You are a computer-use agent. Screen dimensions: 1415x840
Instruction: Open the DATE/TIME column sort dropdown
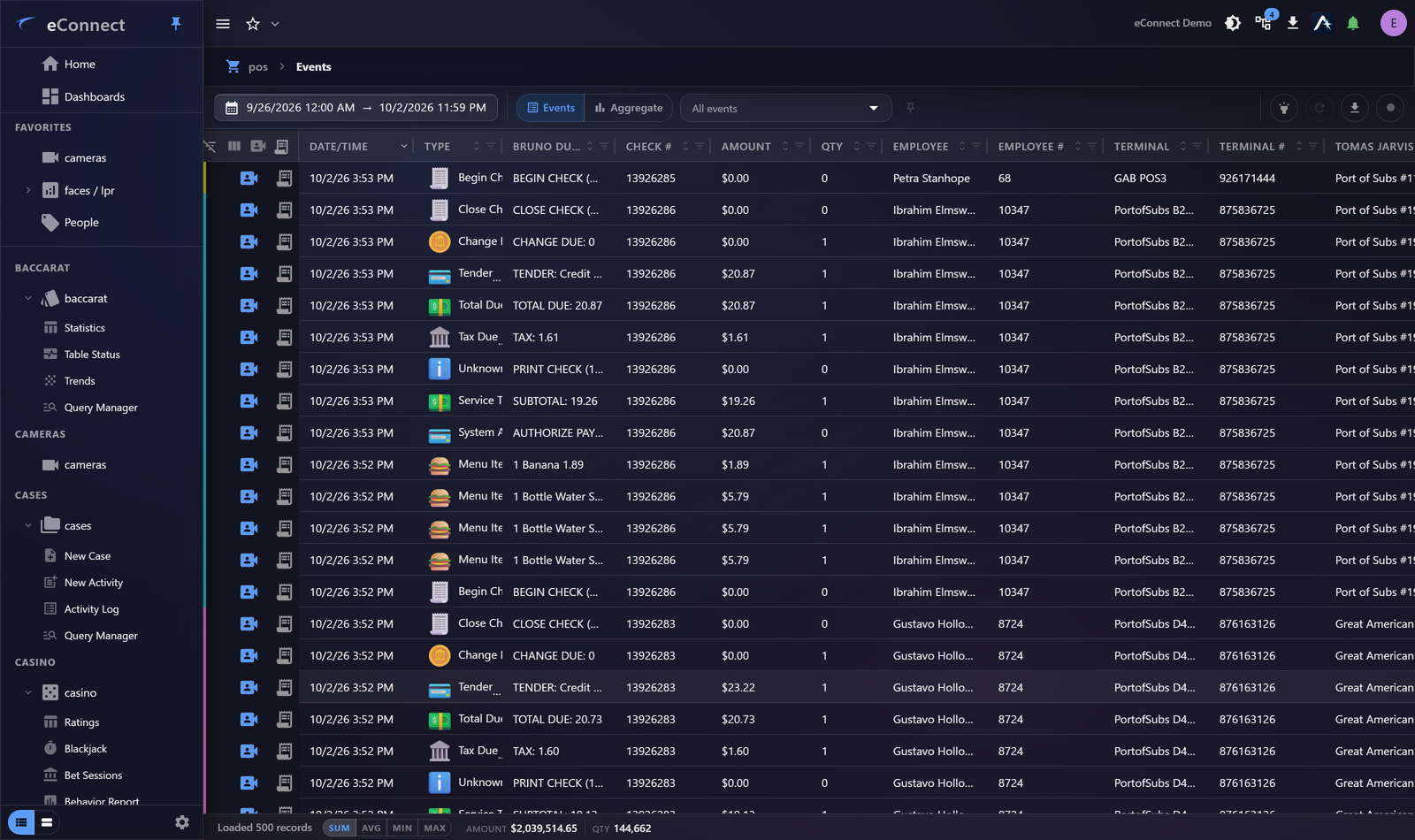coord(403,147)
